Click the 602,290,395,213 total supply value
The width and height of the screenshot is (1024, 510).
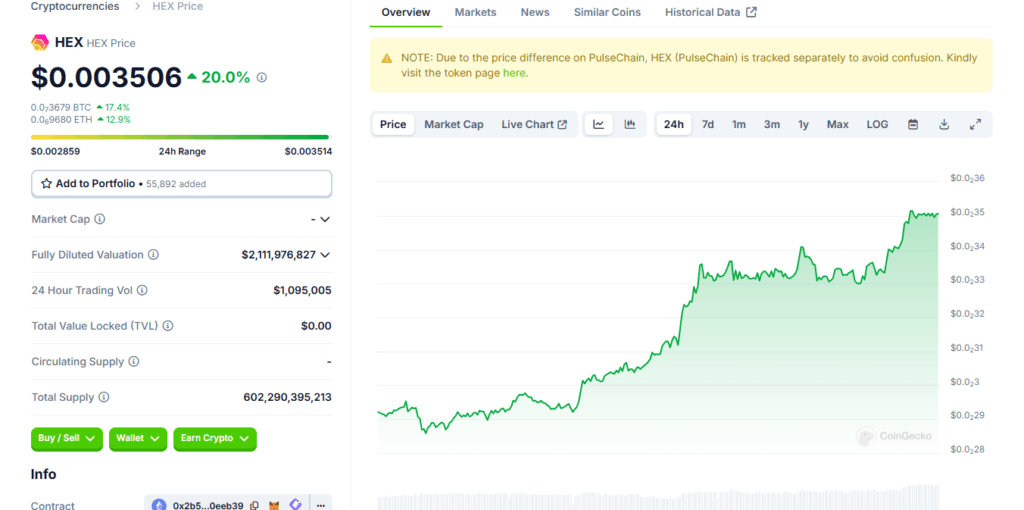tap(287, 397)
